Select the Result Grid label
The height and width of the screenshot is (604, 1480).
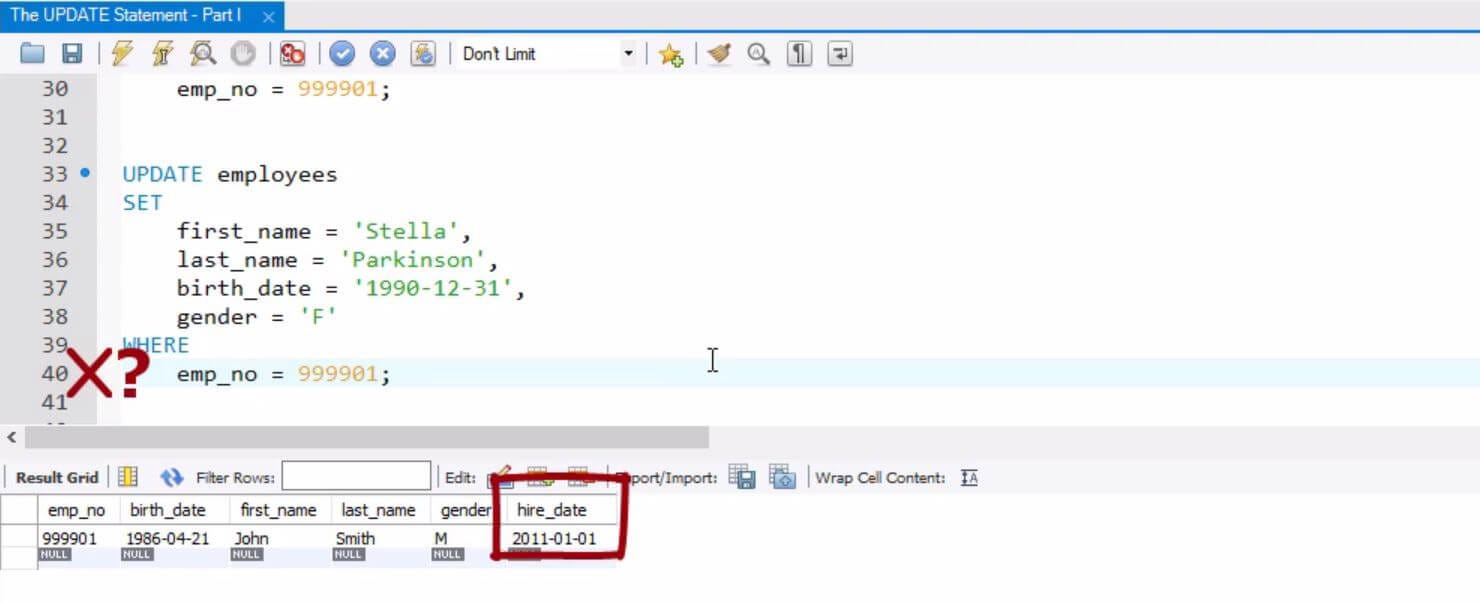pos(55,477)
